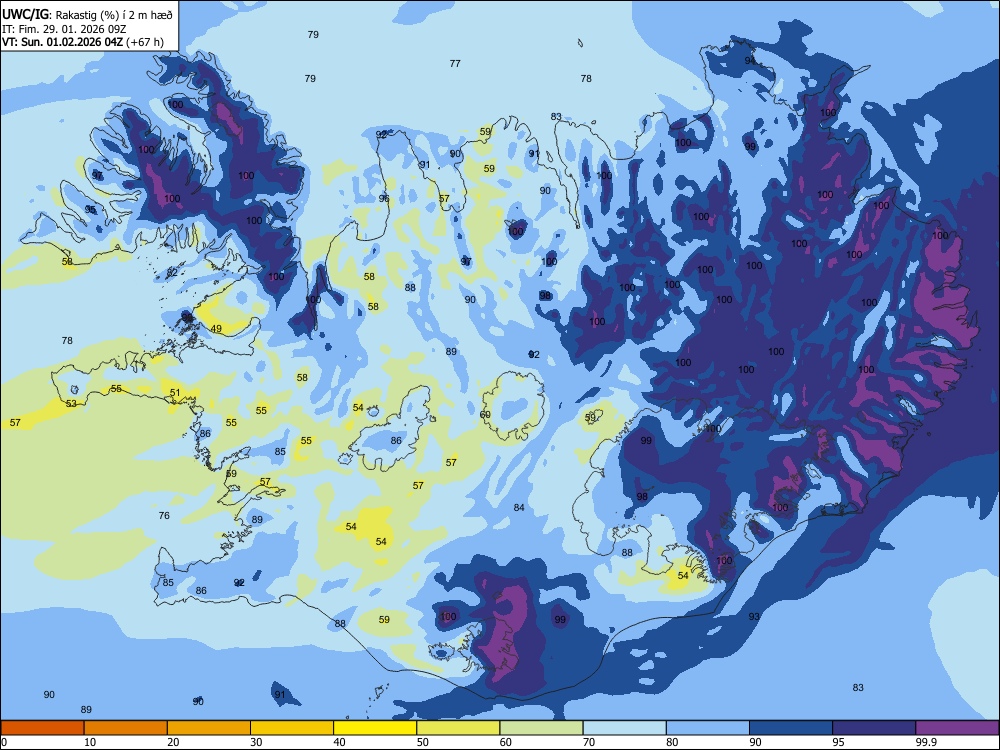
Task: Choose the purple legend swatch above 99.9
Action: click(x=957, y=728)
